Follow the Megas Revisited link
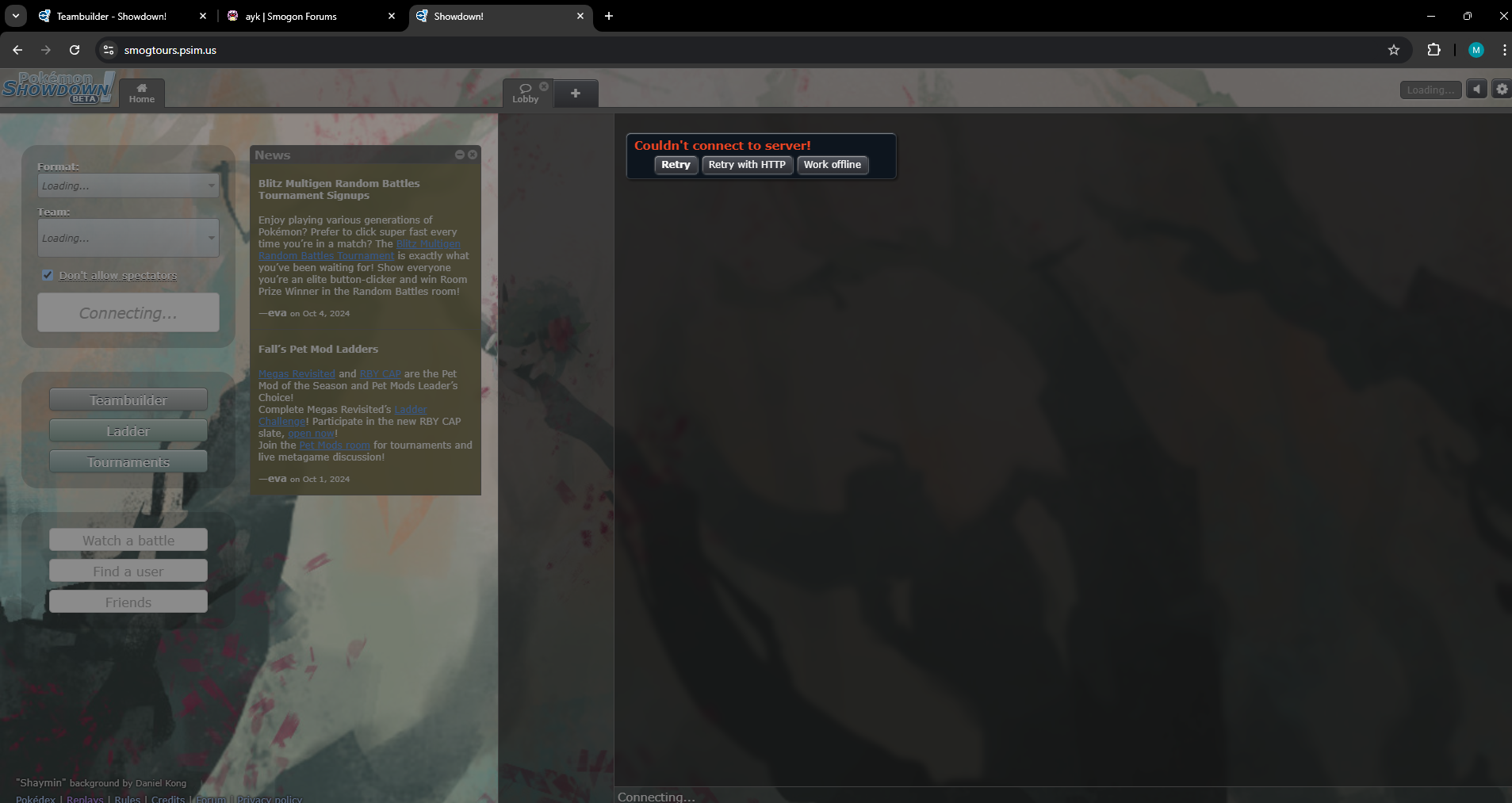The height and width of the screenshot is (803, 1512). [297, 374]
